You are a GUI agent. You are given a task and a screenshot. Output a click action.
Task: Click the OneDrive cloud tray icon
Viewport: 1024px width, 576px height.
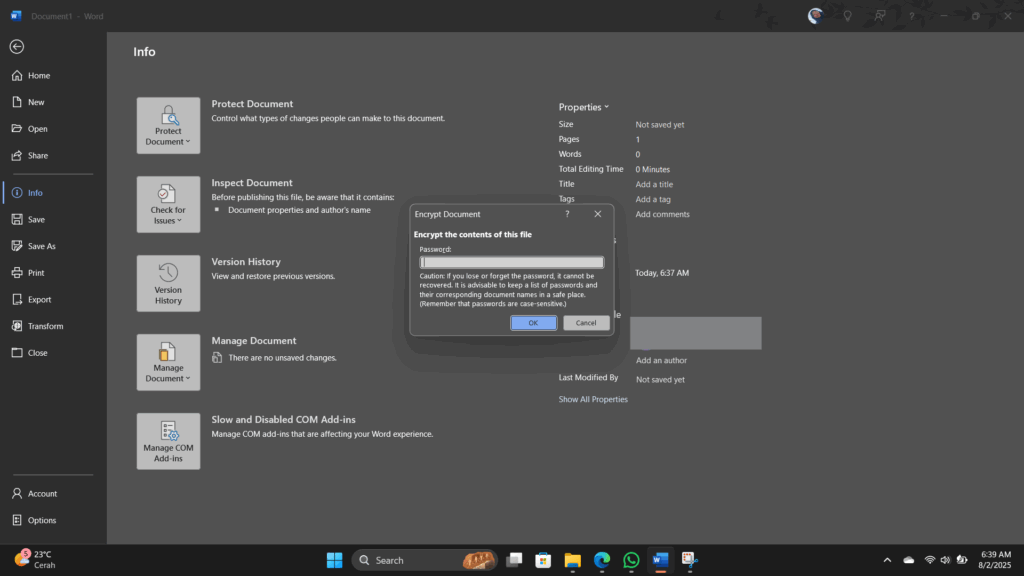(x=908, y=560)
